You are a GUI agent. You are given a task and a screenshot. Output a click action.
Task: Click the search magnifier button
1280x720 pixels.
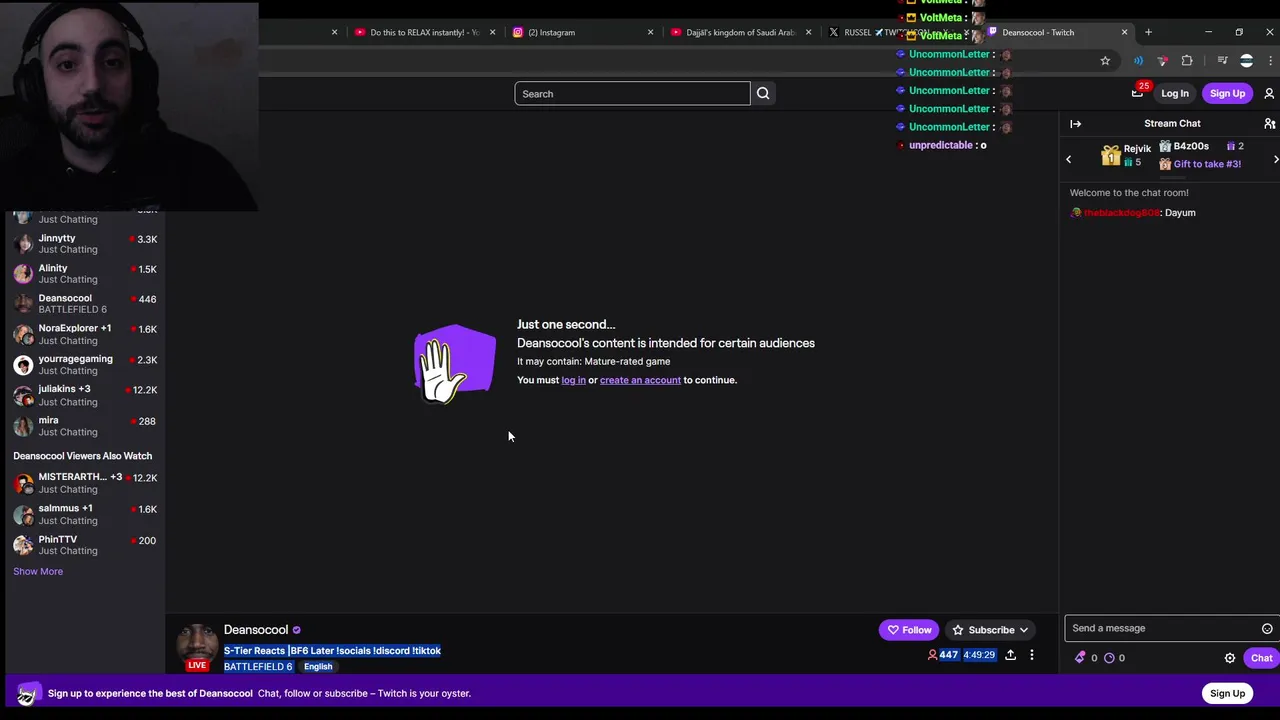763,93
